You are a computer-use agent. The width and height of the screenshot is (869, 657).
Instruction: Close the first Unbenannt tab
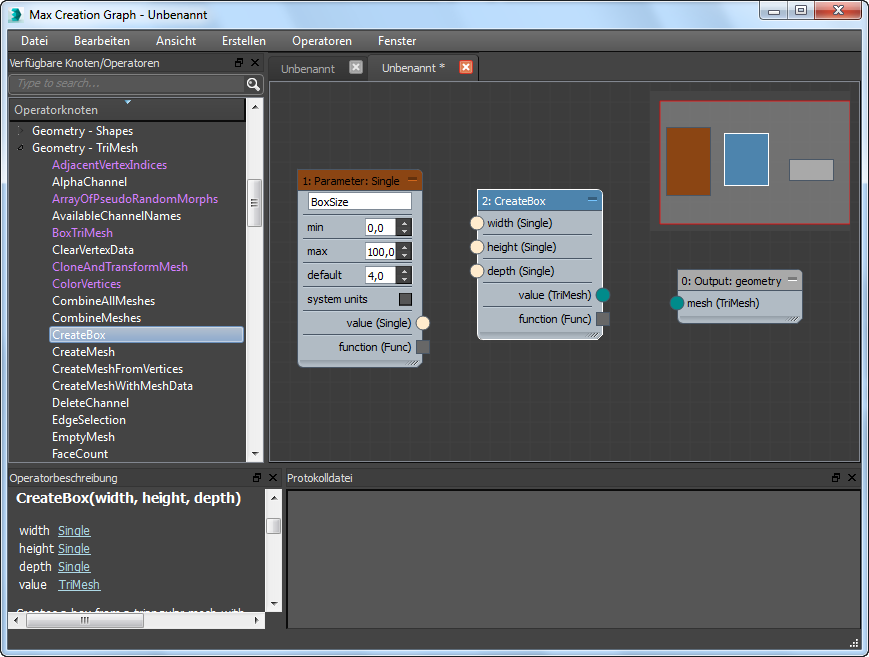coord(356,67)
